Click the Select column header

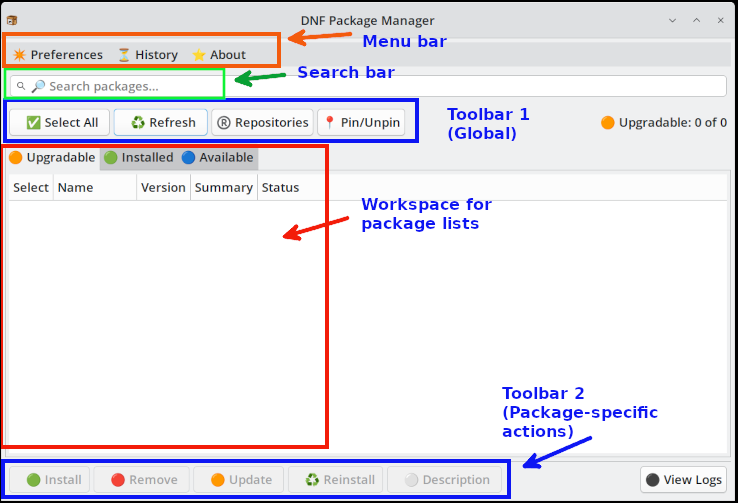coord(31,188)
